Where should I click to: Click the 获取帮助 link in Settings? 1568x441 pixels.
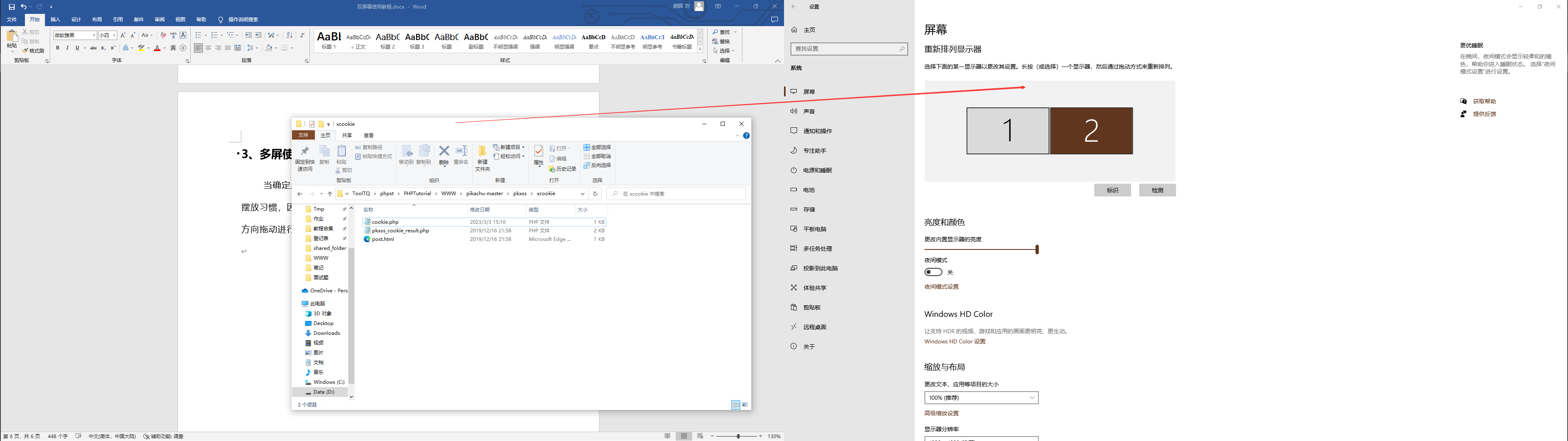pos(1484,101)
